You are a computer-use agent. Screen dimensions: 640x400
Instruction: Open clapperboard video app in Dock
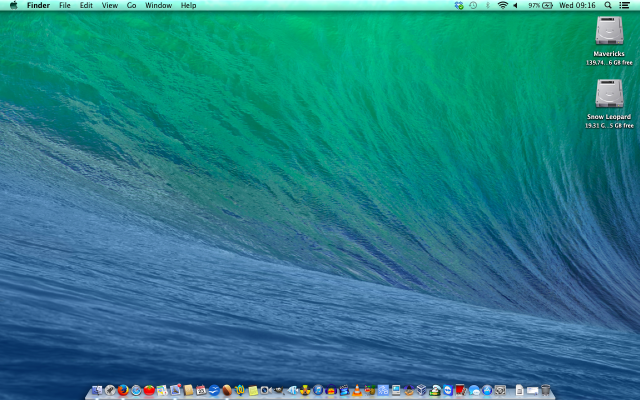point(344,390)
